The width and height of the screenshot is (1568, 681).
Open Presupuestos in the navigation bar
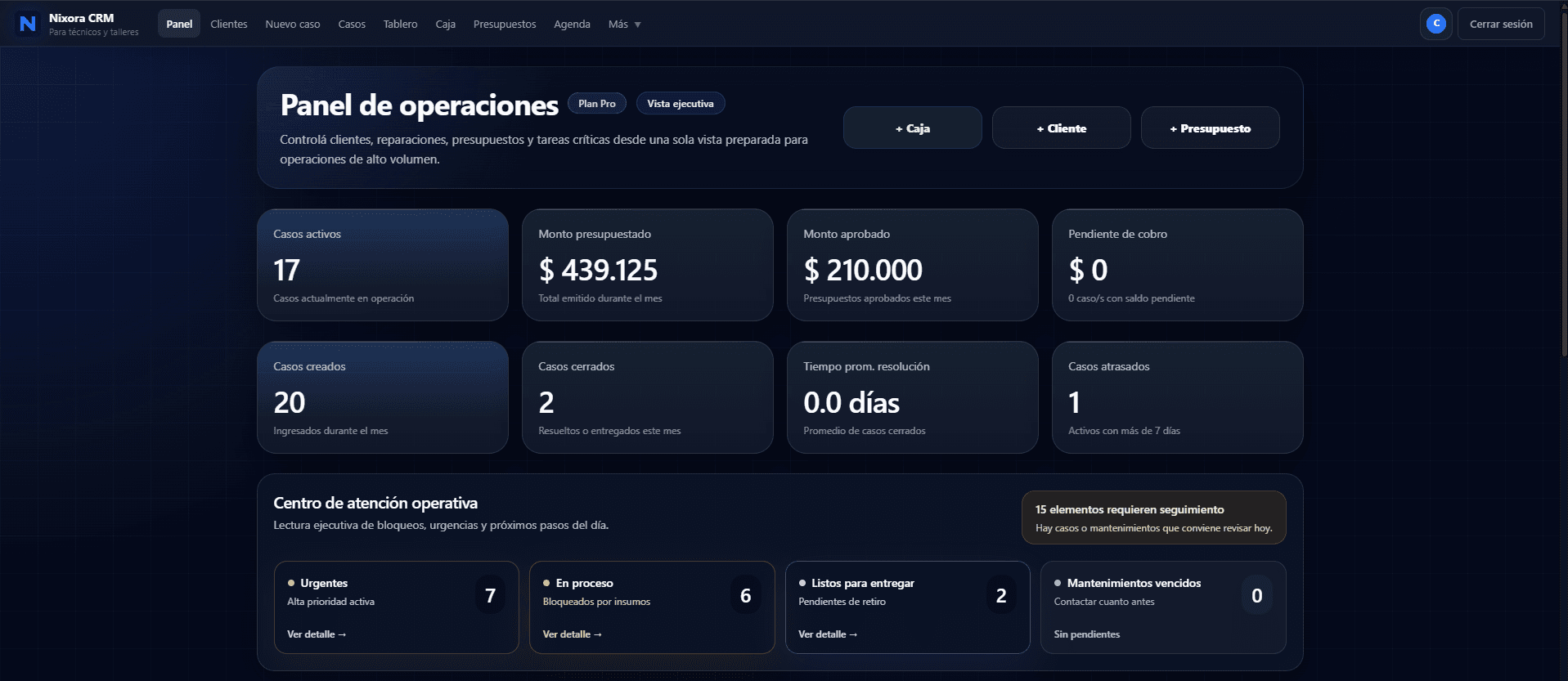coord(505,25)
